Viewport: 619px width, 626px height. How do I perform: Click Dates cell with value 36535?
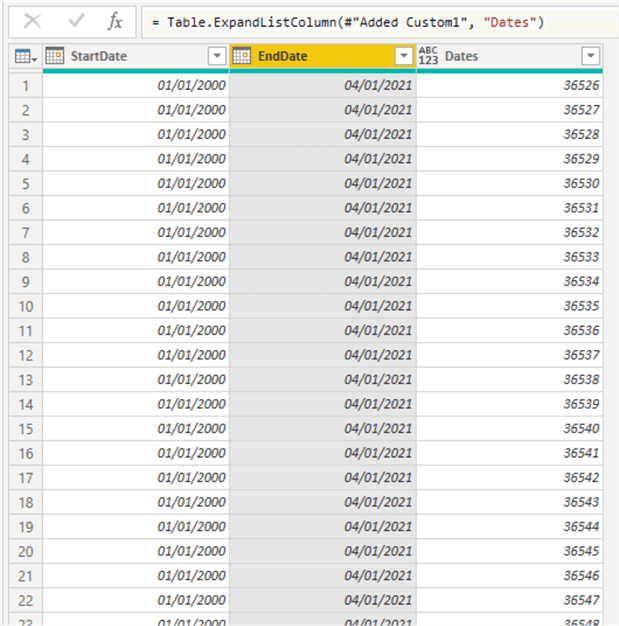pyautogui.click(x=510, y=306)
